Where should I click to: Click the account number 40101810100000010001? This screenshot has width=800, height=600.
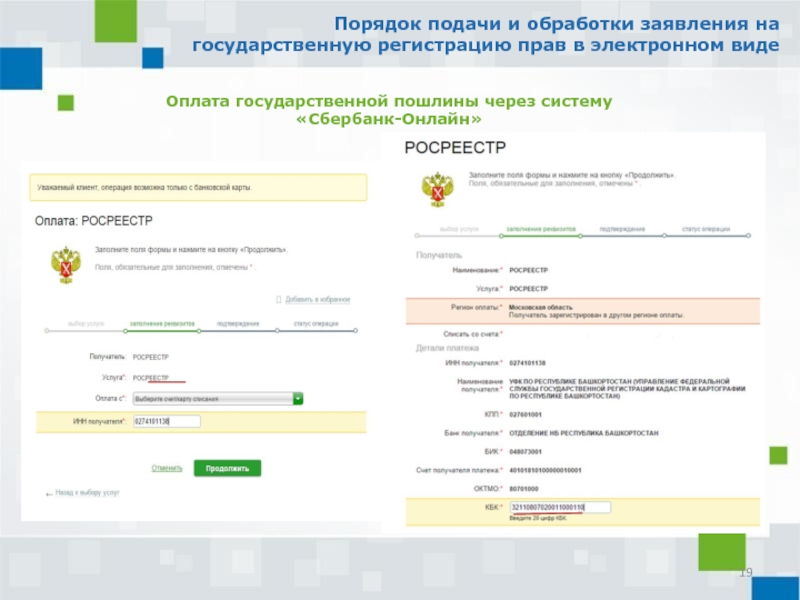click(545, 470)
